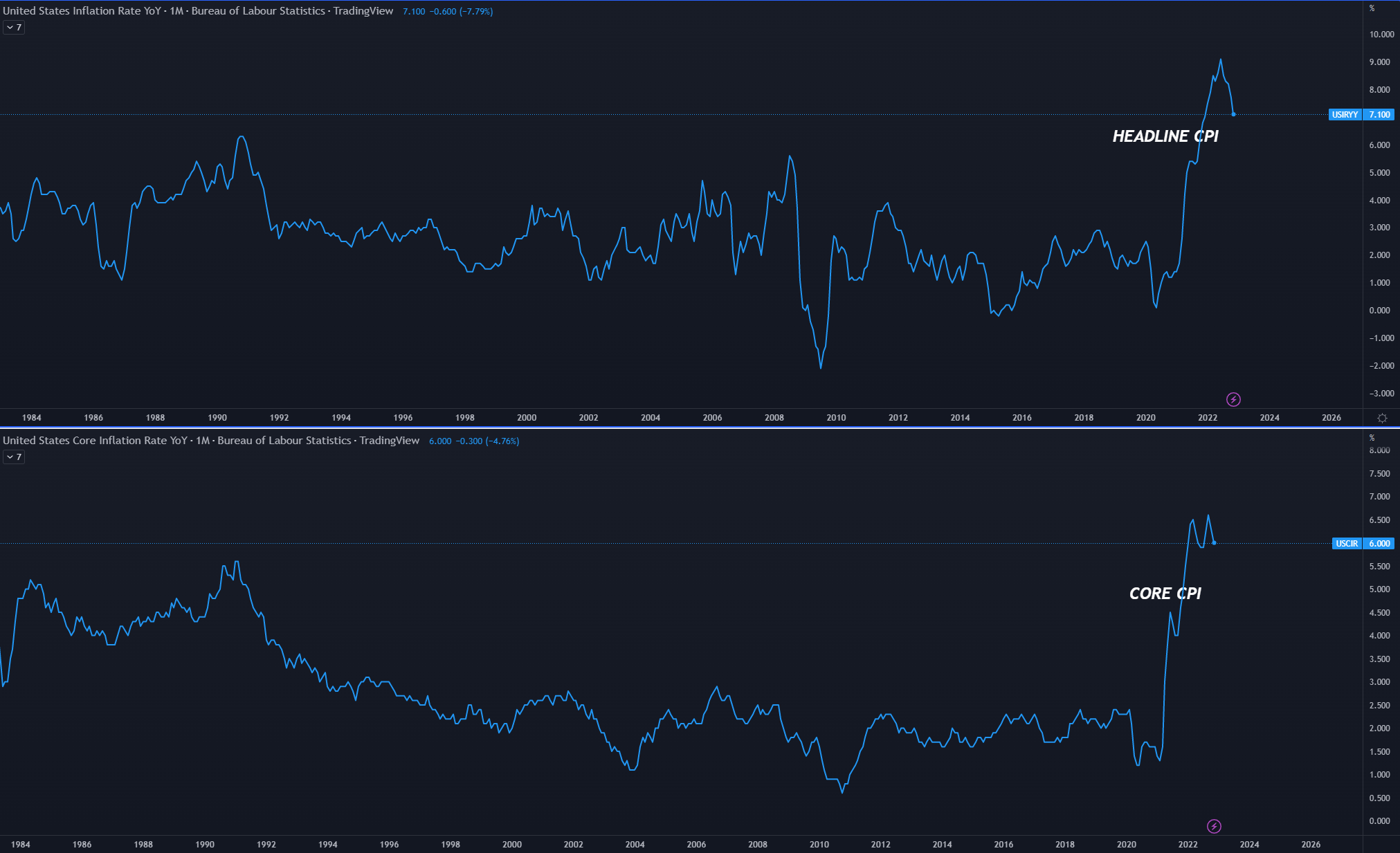
Task: Click the percent scale icon on the core chart
Action: tap(1372, 438)
